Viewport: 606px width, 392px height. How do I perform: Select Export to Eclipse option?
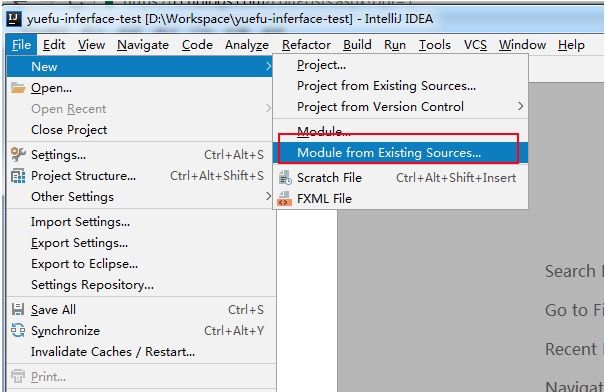84,264
